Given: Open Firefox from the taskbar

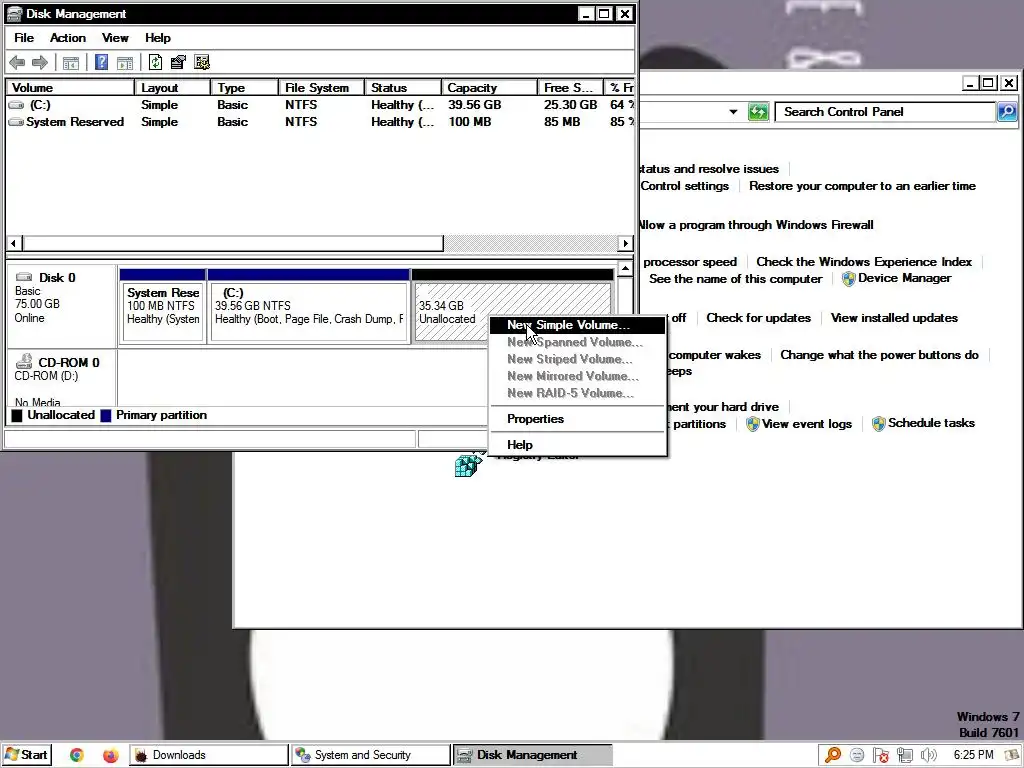Looking at the screenshot, I should coord(110,755).
